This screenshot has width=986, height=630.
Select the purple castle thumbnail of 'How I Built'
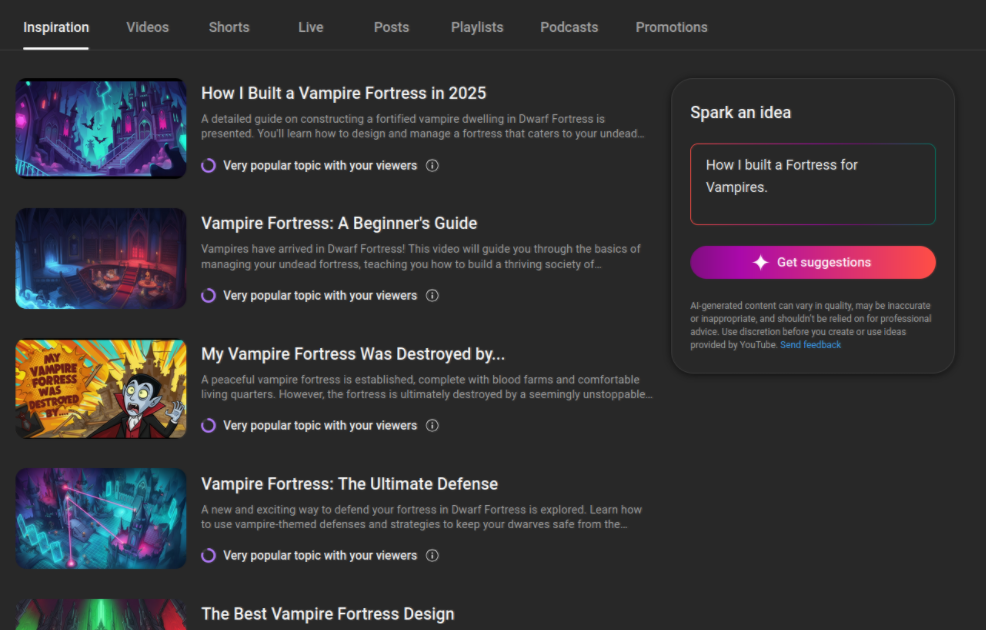pyautogui.click(x=101, y=128)
